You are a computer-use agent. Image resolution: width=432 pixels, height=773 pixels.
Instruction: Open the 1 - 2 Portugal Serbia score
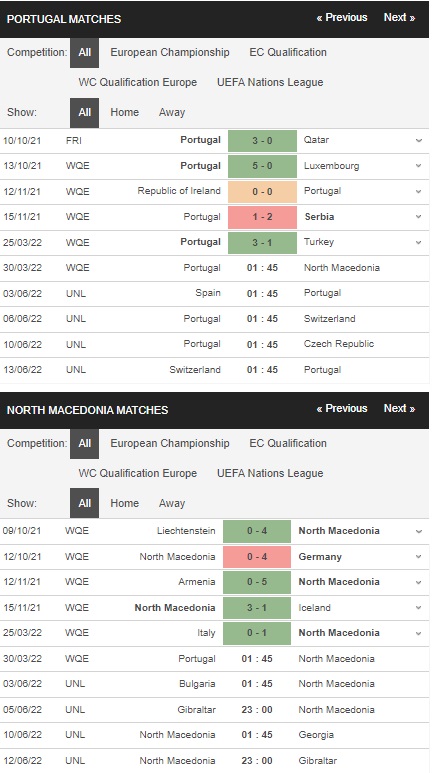point(262,217)
